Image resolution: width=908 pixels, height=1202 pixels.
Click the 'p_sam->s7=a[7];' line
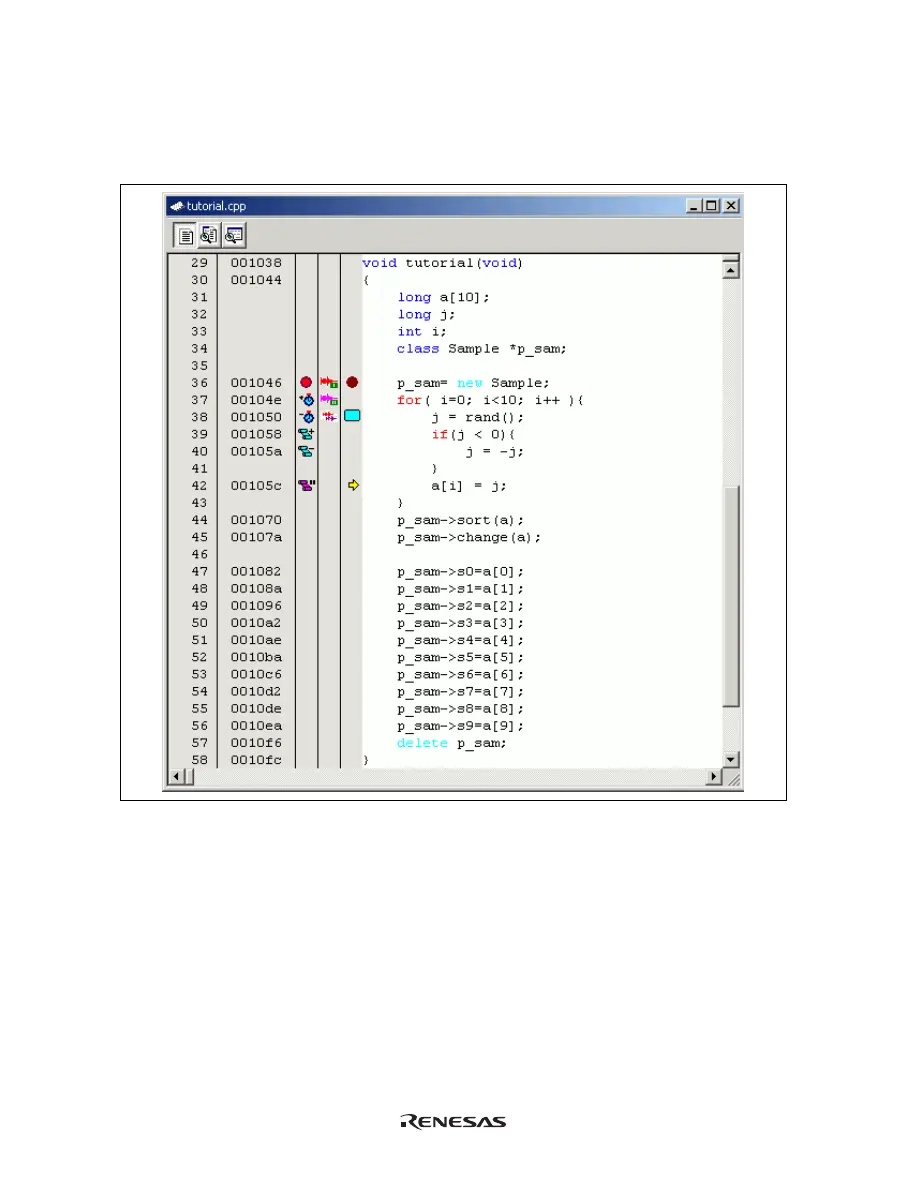coord(460,691)
